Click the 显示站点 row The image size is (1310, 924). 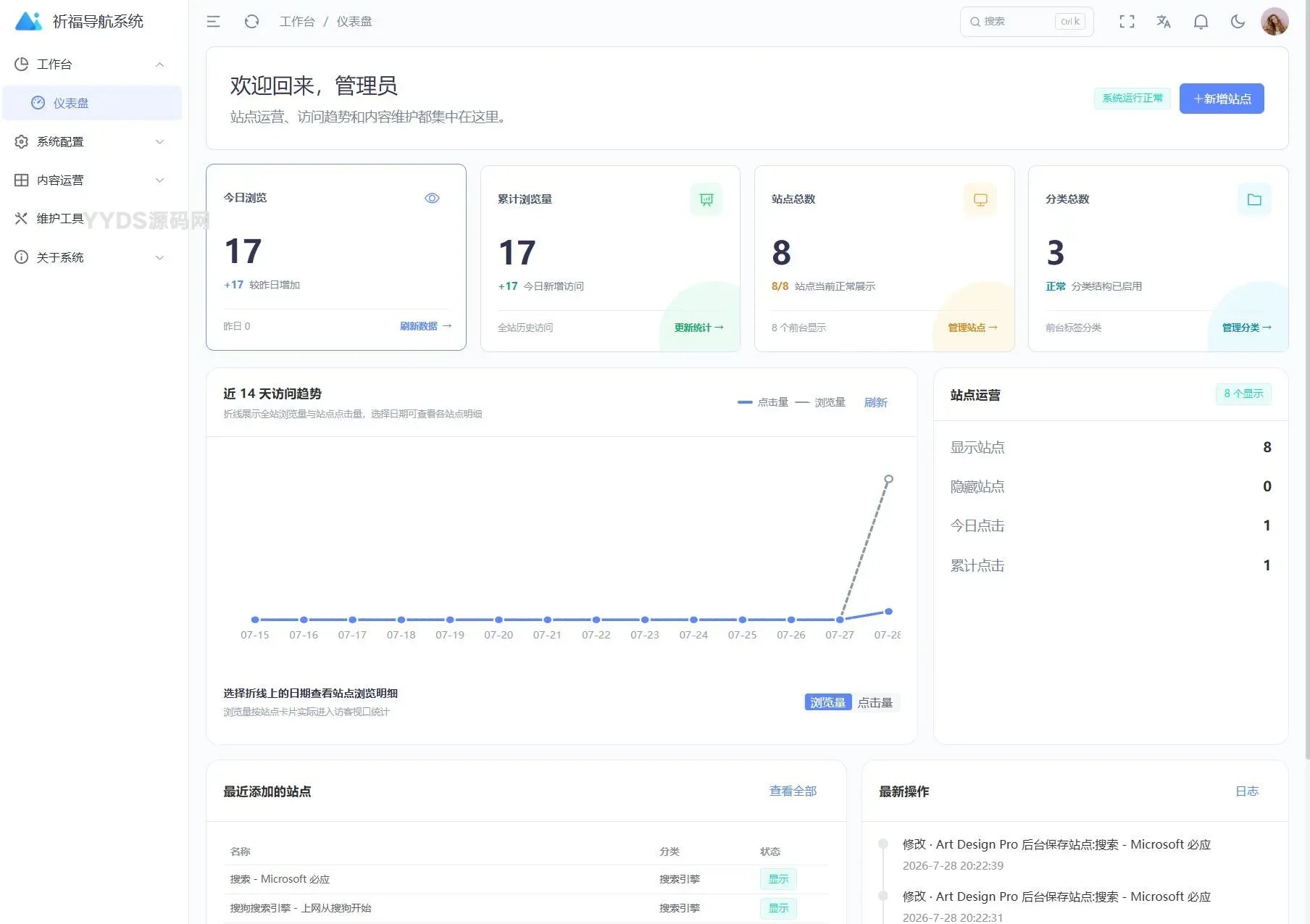(1111, 447)
